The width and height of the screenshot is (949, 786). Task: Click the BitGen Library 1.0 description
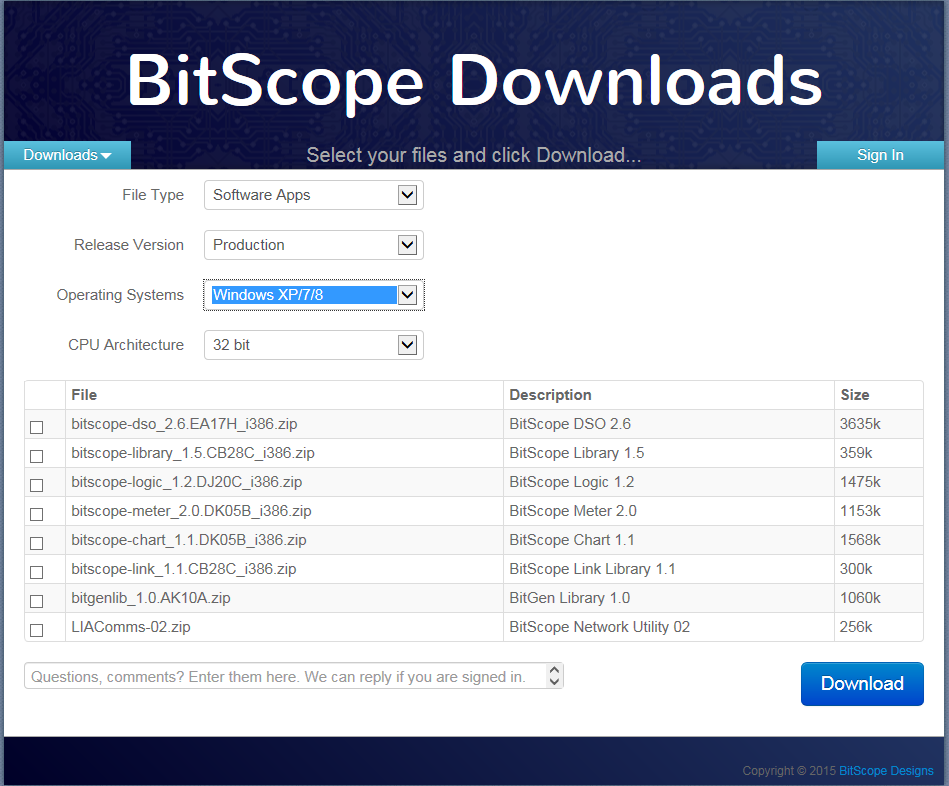click(570, 598)
